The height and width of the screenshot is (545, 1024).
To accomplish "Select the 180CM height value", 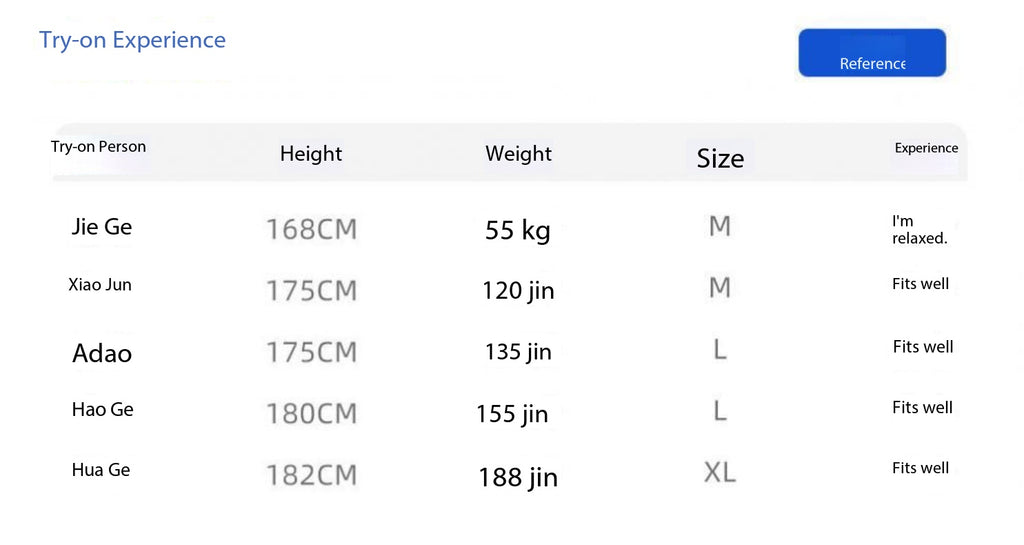I will (x=311, y=414).
